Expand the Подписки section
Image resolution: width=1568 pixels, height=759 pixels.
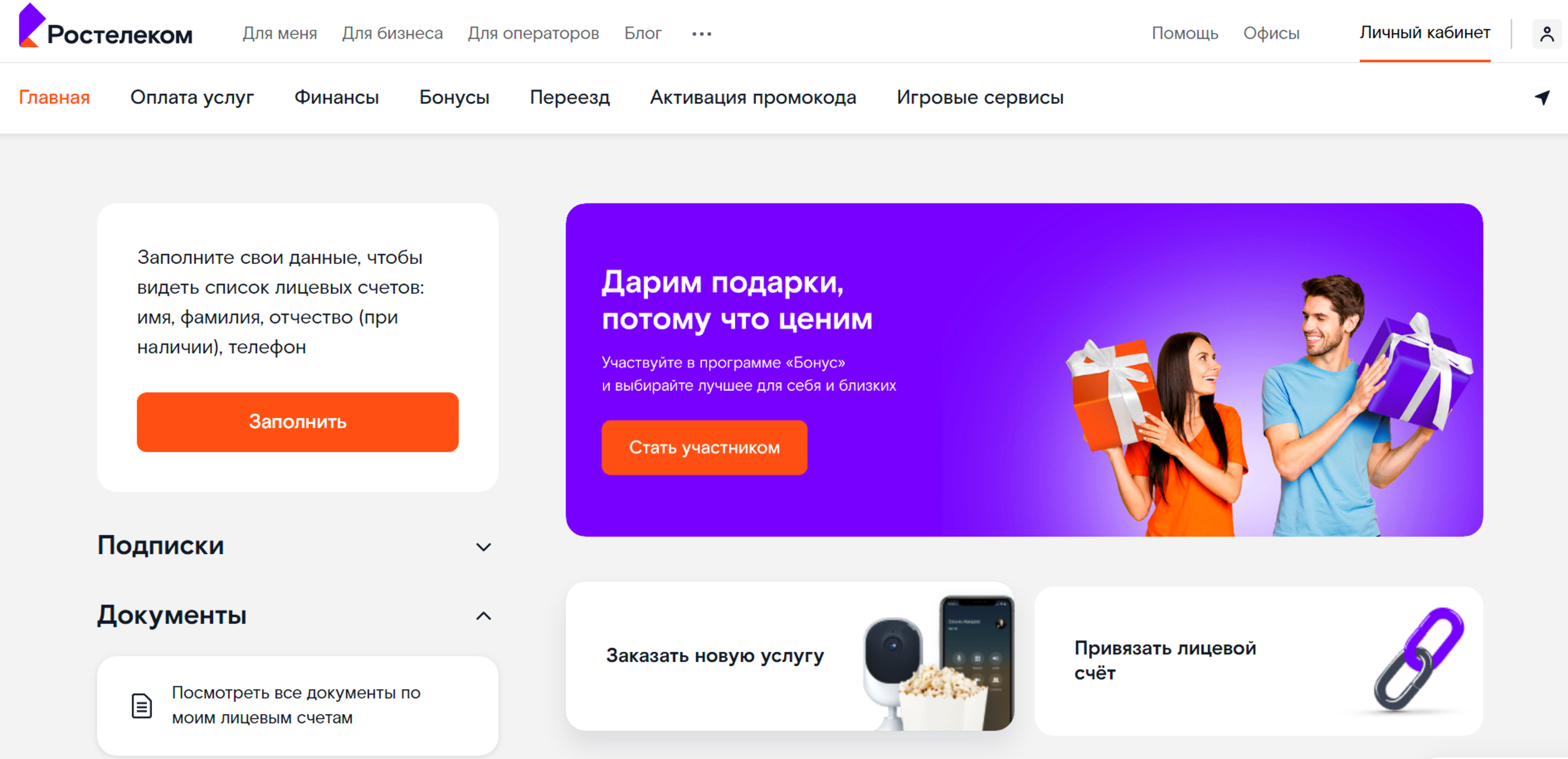tap(483, 547)
